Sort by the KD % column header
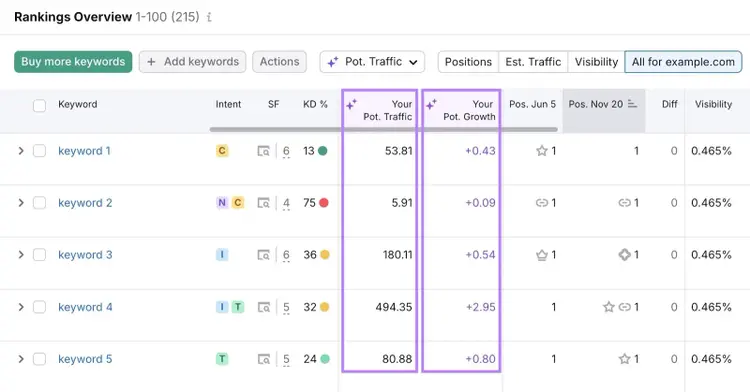Viewport: 750px width, 392px height. coord(315,104)
